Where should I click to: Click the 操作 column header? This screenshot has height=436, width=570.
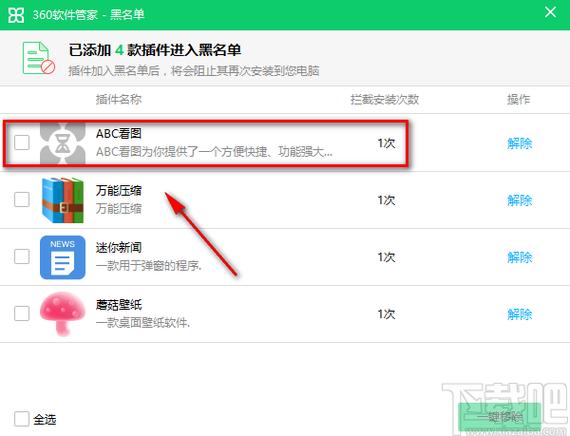519,99
